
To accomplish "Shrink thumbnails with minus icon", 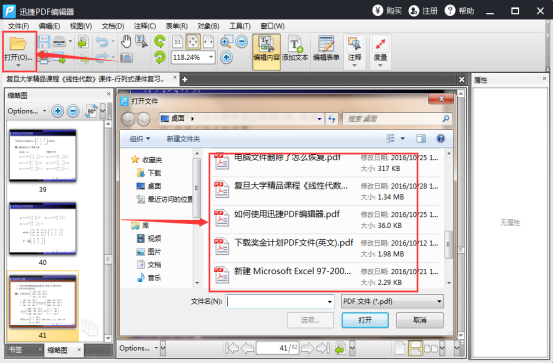I will tap(73, 111).
